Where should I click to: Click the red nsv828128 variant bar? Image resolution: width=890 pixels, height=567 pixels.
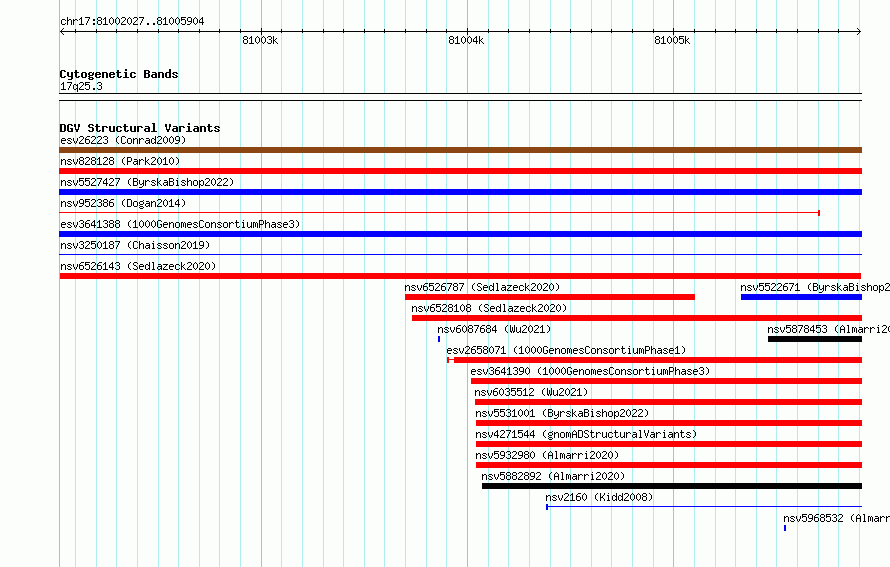460,171
